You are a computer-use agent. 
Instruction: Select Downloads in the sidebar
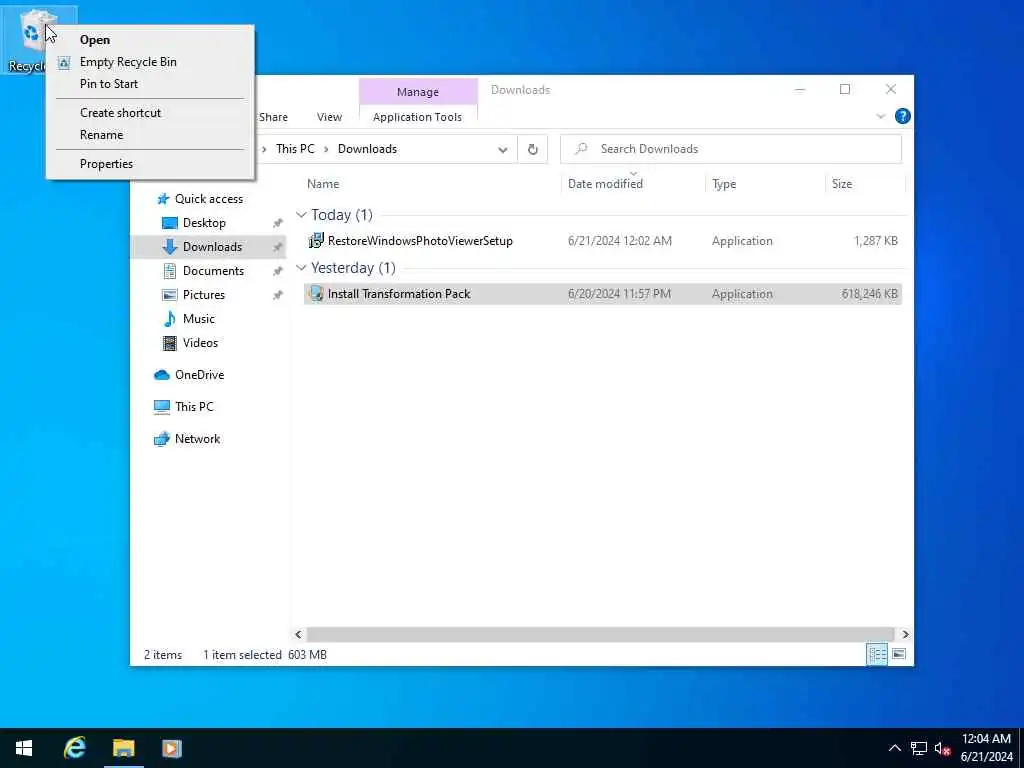212,247
